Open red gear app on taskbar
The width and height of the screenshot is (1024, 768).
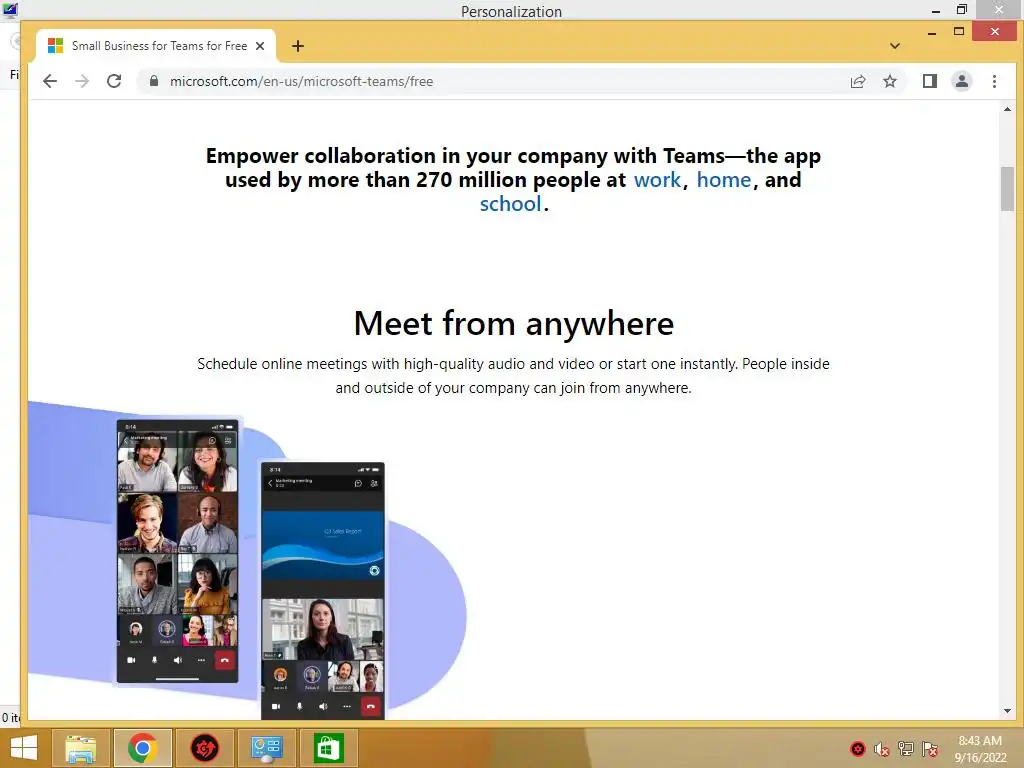[x=204, y=748]
